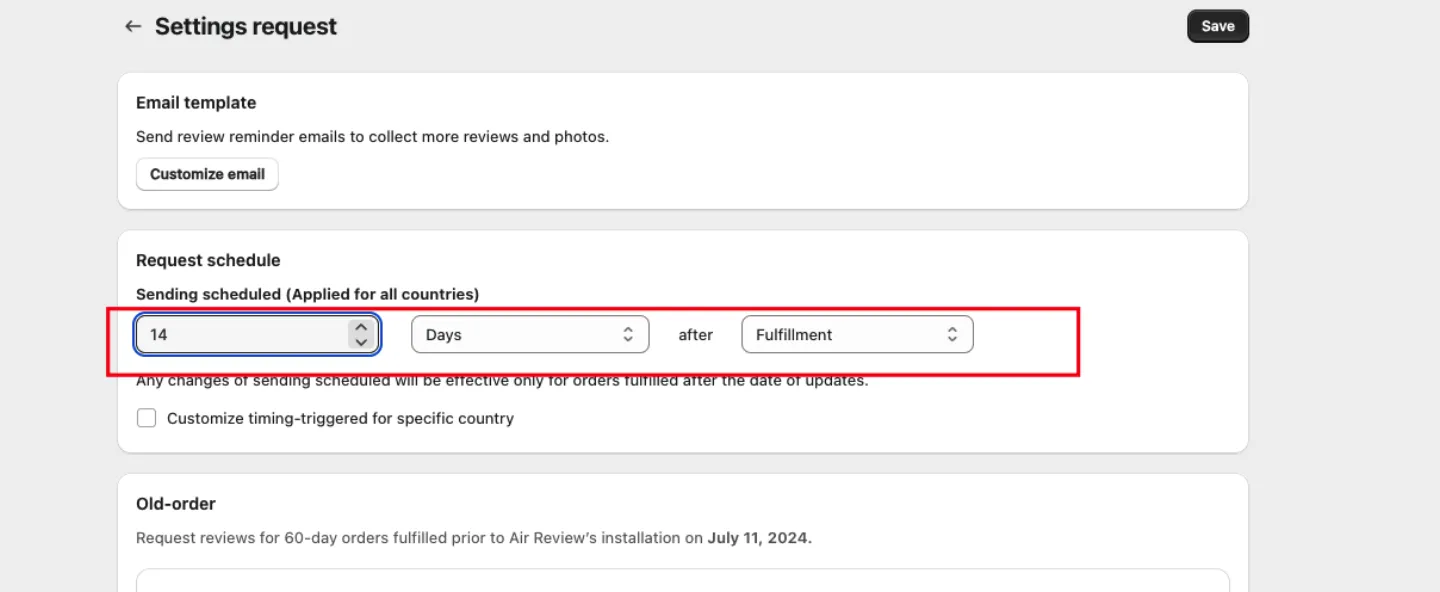This screenshot has width=1440, height=592.
Task: Select the 'Sending scheduled (Applied for all countries)' label
Action: point(308,294)
